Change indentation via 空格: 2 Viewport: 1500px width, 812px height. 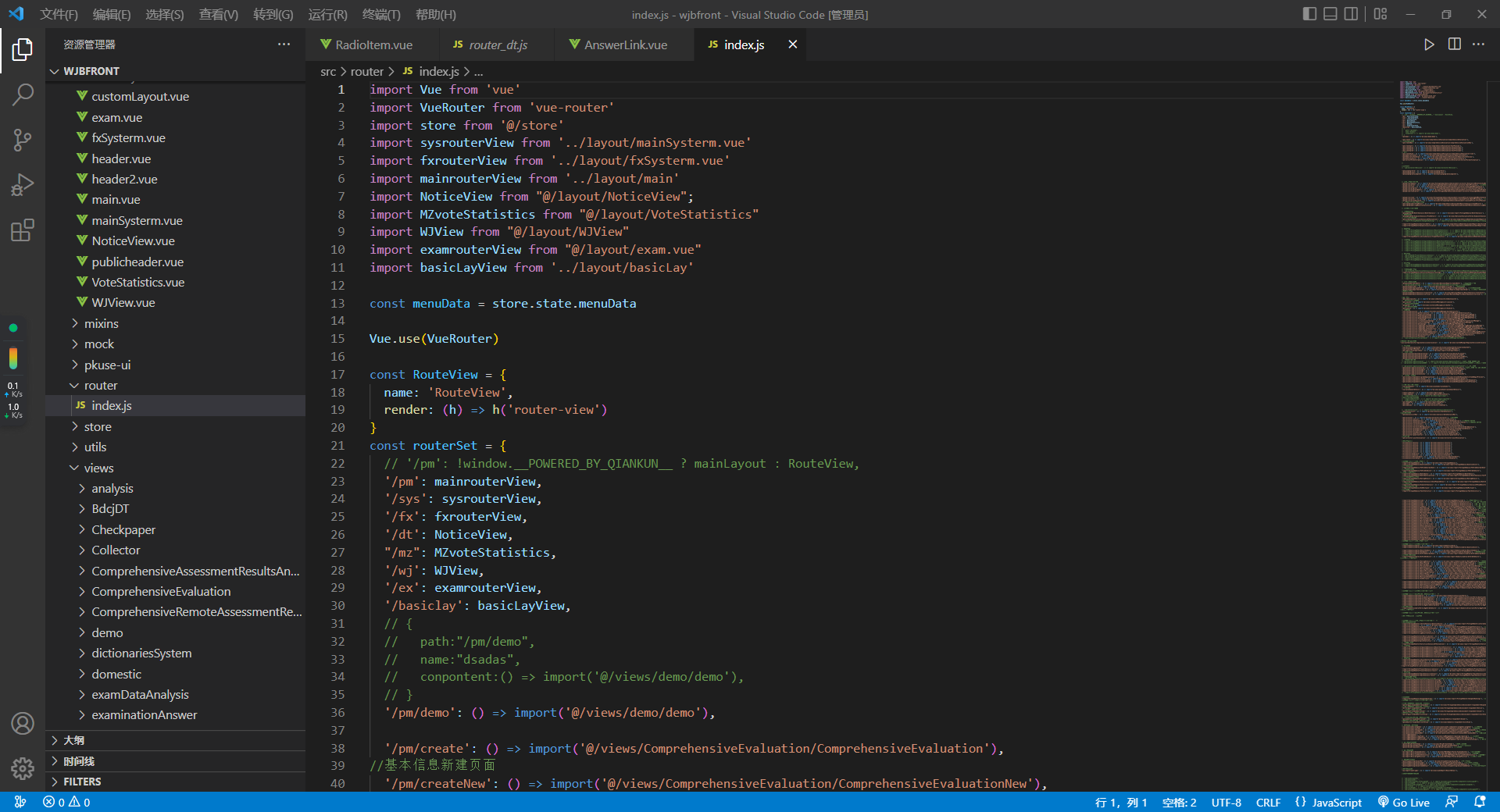pos(1179,803)
